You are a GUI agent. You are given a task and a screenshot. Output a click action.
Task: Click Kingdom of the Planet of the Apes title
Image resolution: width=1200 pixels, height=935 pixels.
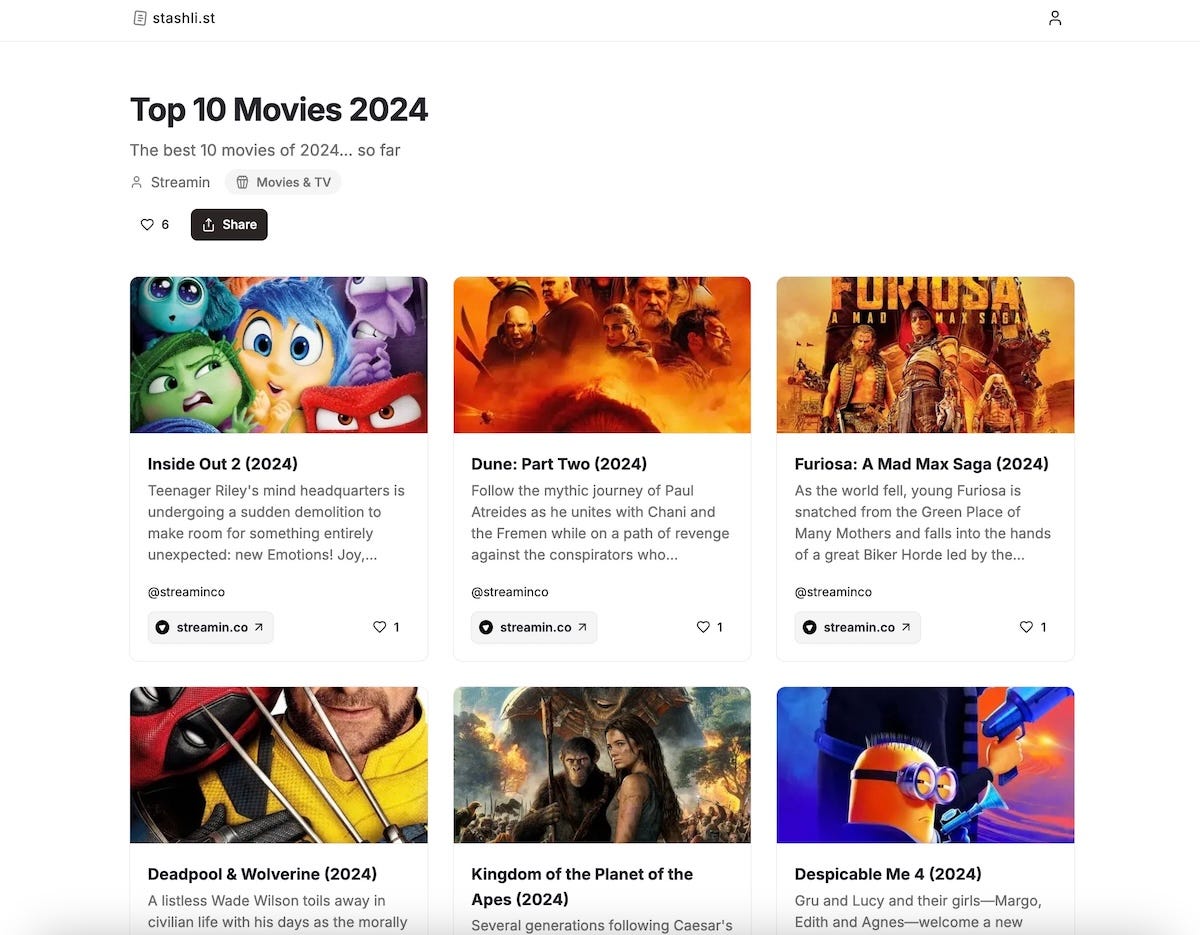(x=582, y=886)
